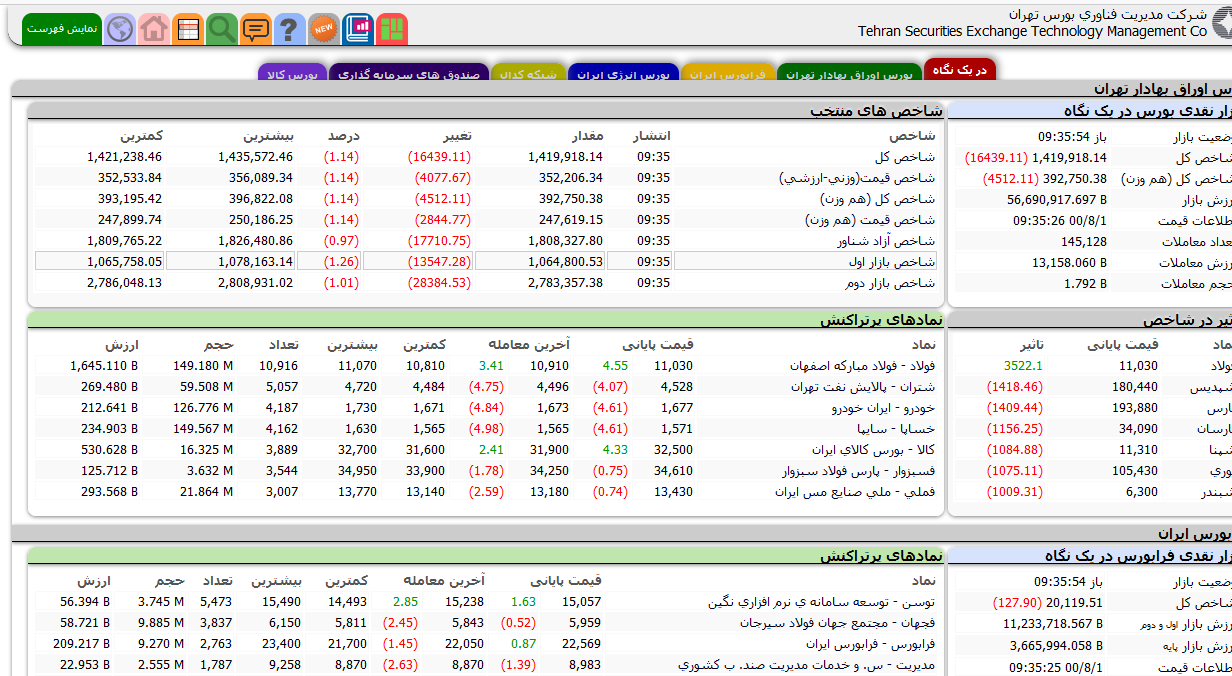1232x676 pixels.
Task: Click the change value (13547.28)
Action: (x=439, y=262)
